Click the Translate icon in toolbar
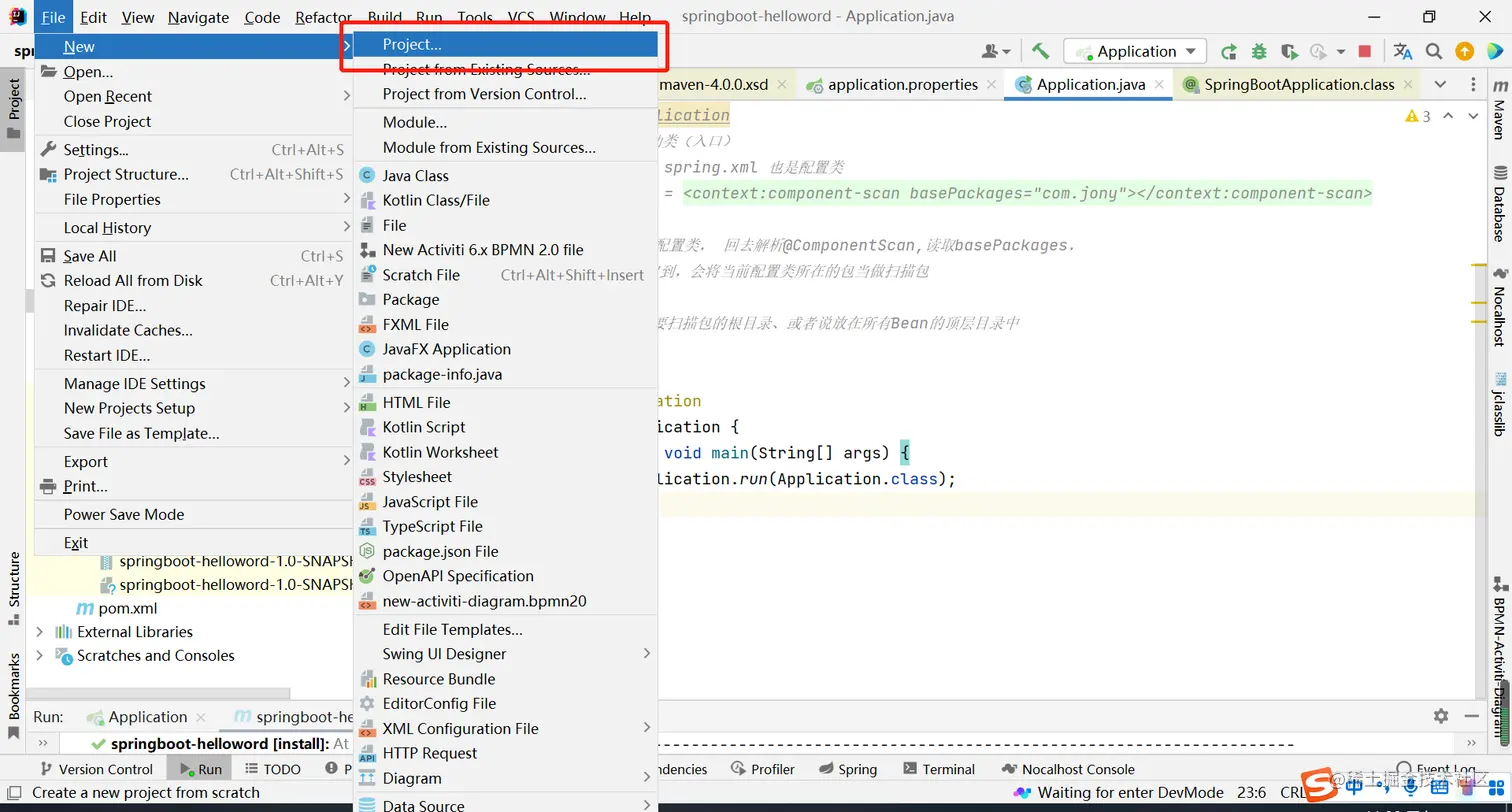The image size is (1512, 812). point(1403,51)
